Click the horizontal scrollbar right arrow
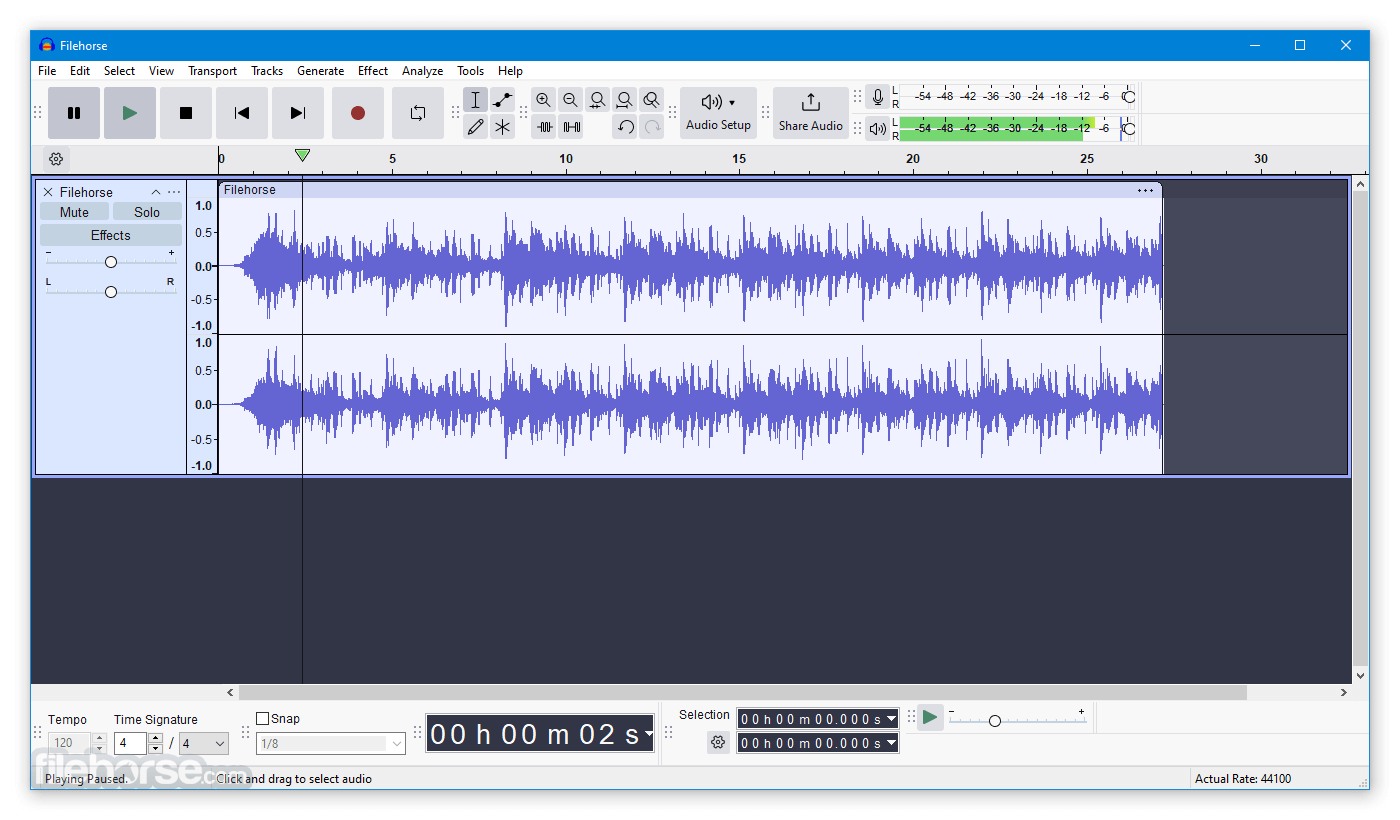1400x820 pixels. [x=1344, y=692]
